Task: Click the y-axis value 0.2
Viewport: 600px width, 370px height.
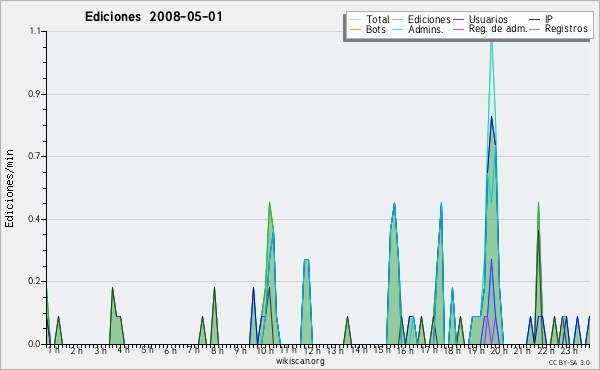Action: (35, 281)
